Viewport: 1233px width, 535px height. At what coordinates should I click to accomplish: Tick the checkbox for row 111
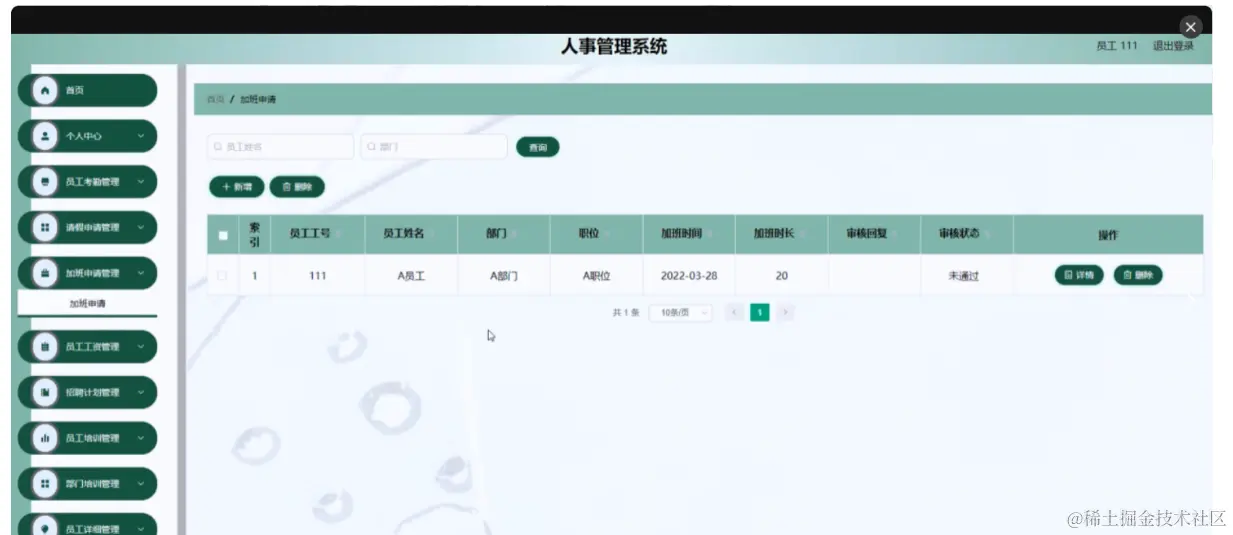[x=222, y=275]
